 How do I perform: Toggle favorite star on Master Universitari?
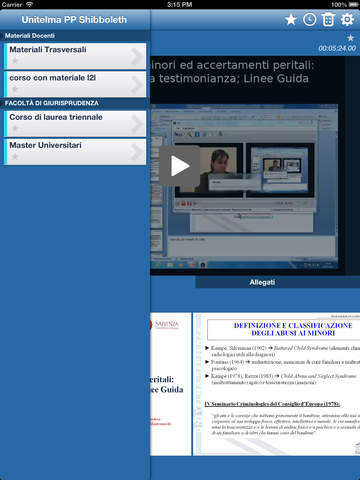point(15,156)
